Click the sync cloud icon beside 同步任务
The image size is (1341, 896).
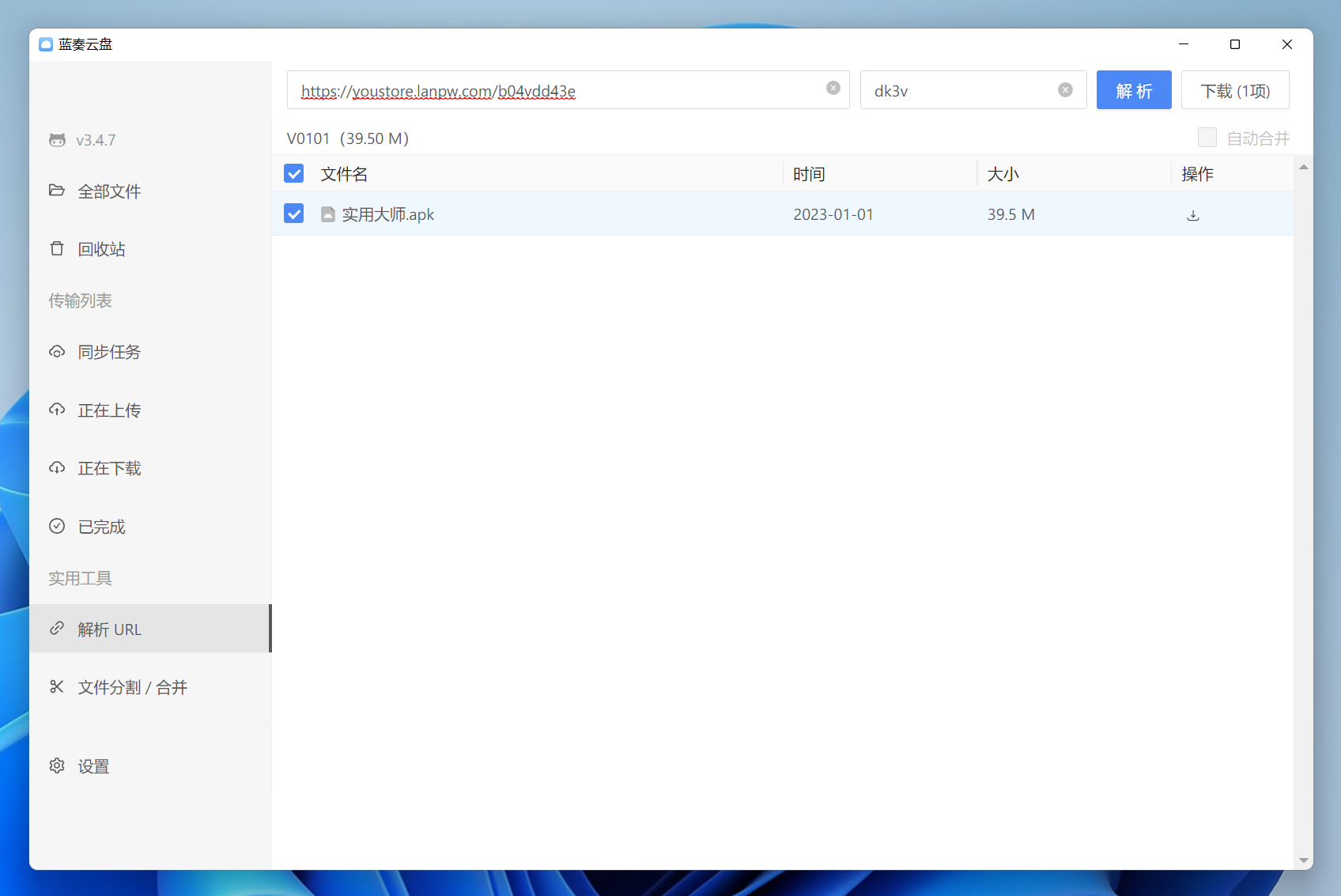pos(57,351)
